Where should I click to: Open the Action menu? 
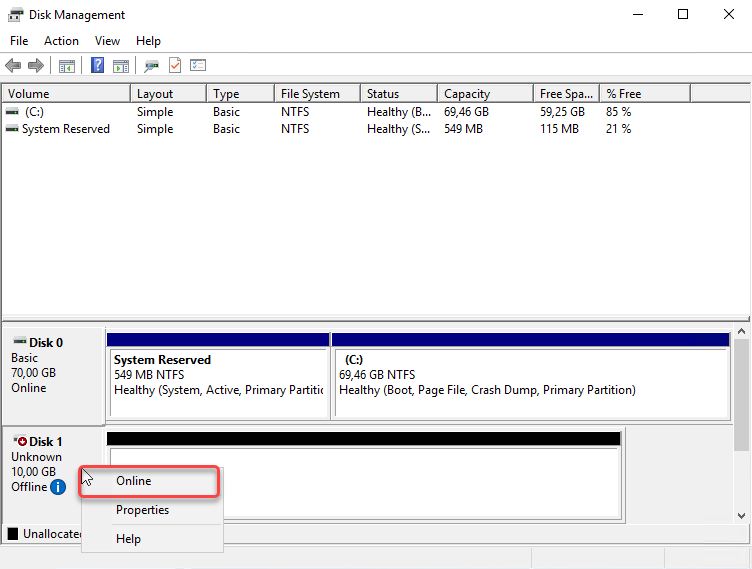(61, 41)
